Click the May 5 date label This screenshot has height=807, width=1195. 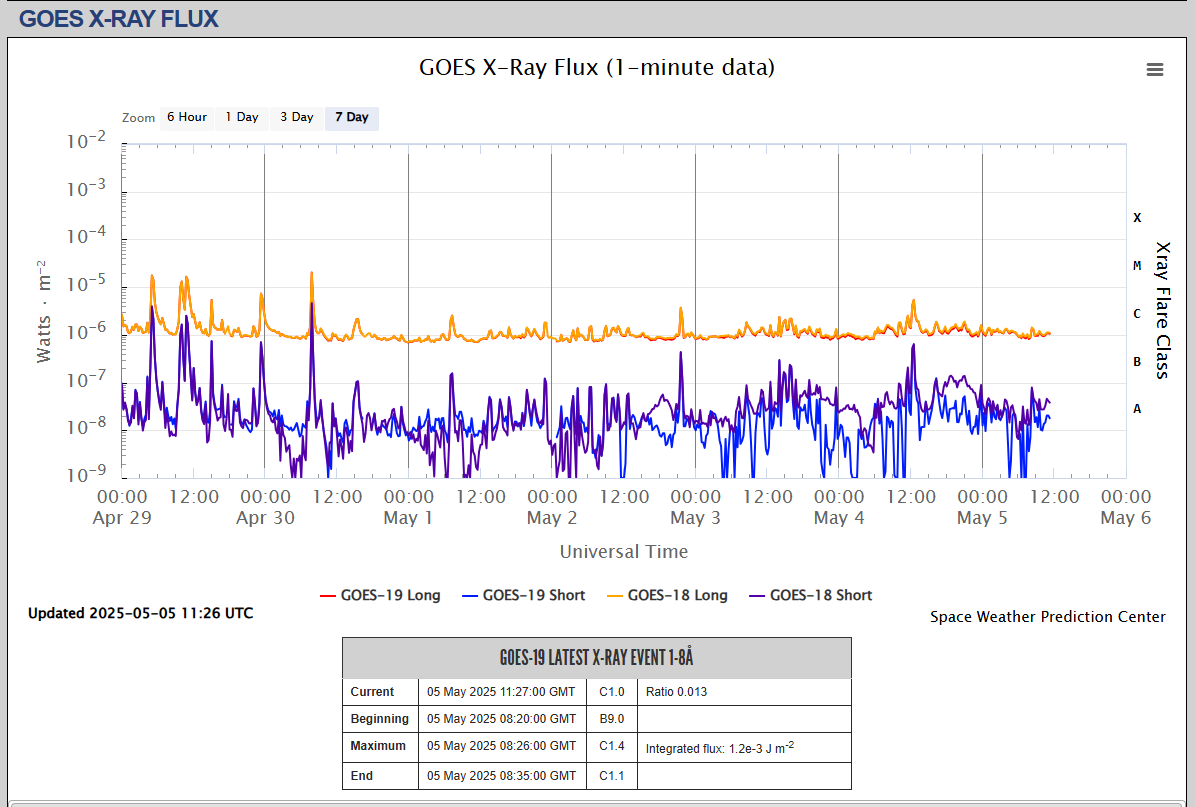pos(982,518)
